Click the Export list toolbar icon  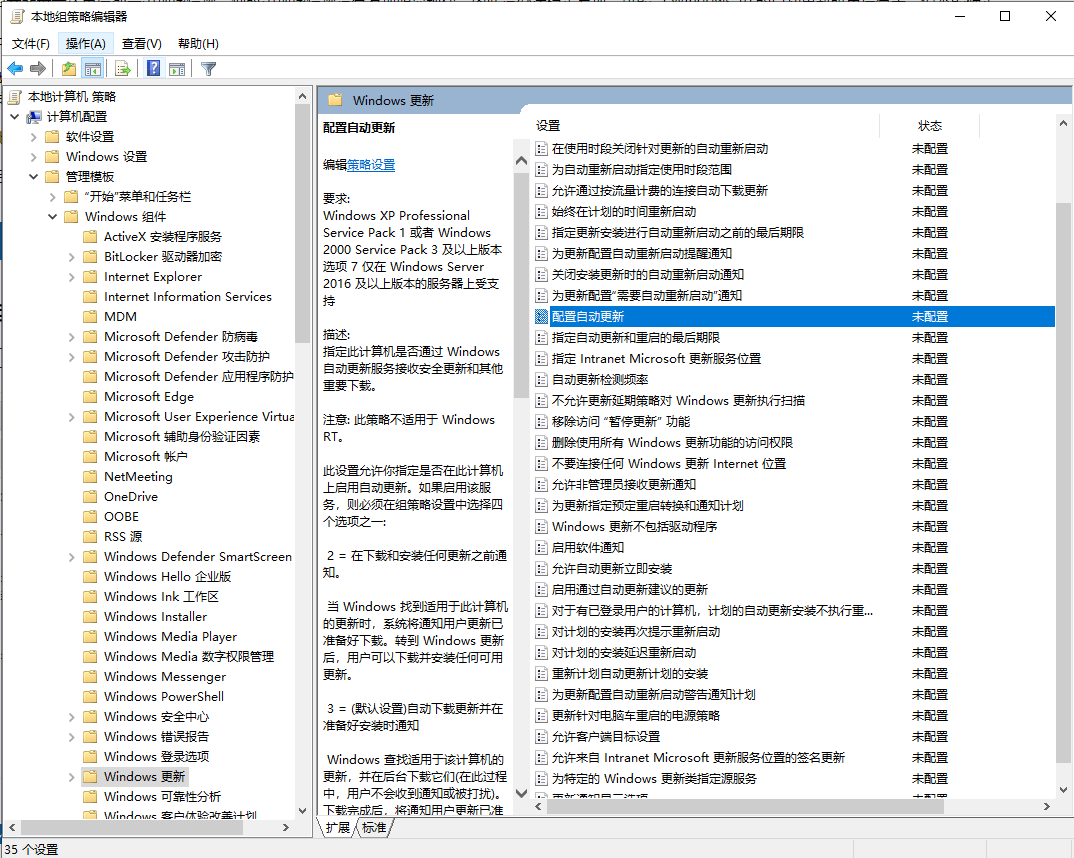(123, 68)
